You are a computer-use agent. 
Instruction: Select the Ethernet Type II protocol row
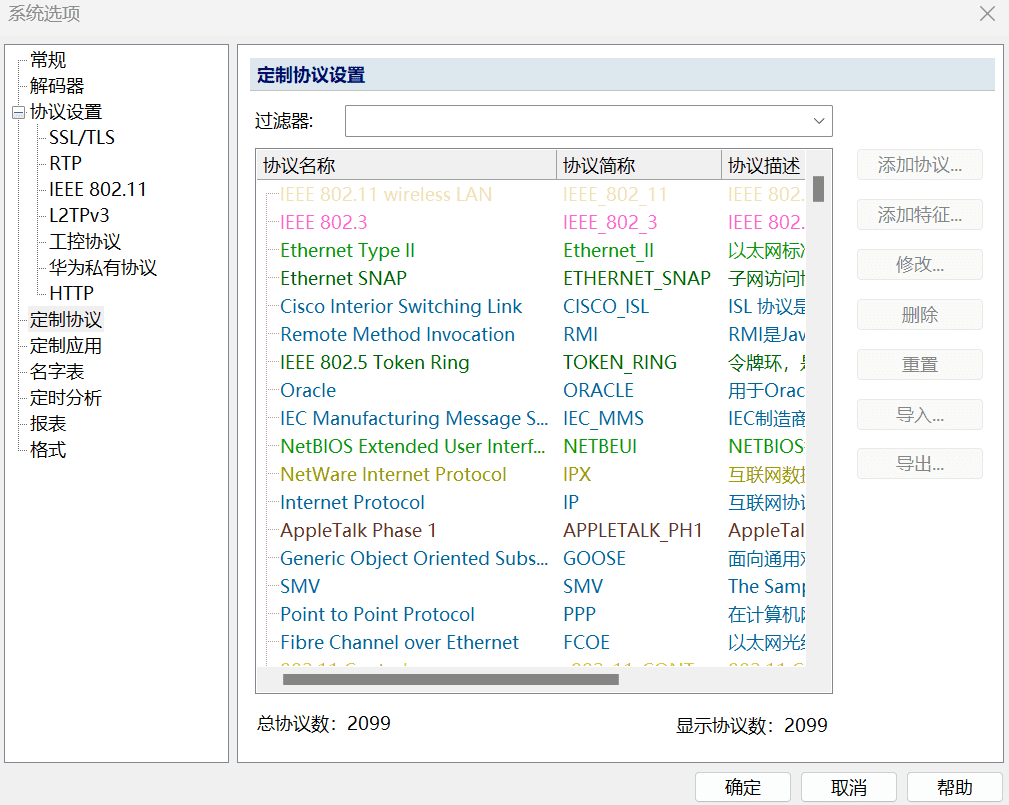347,251
